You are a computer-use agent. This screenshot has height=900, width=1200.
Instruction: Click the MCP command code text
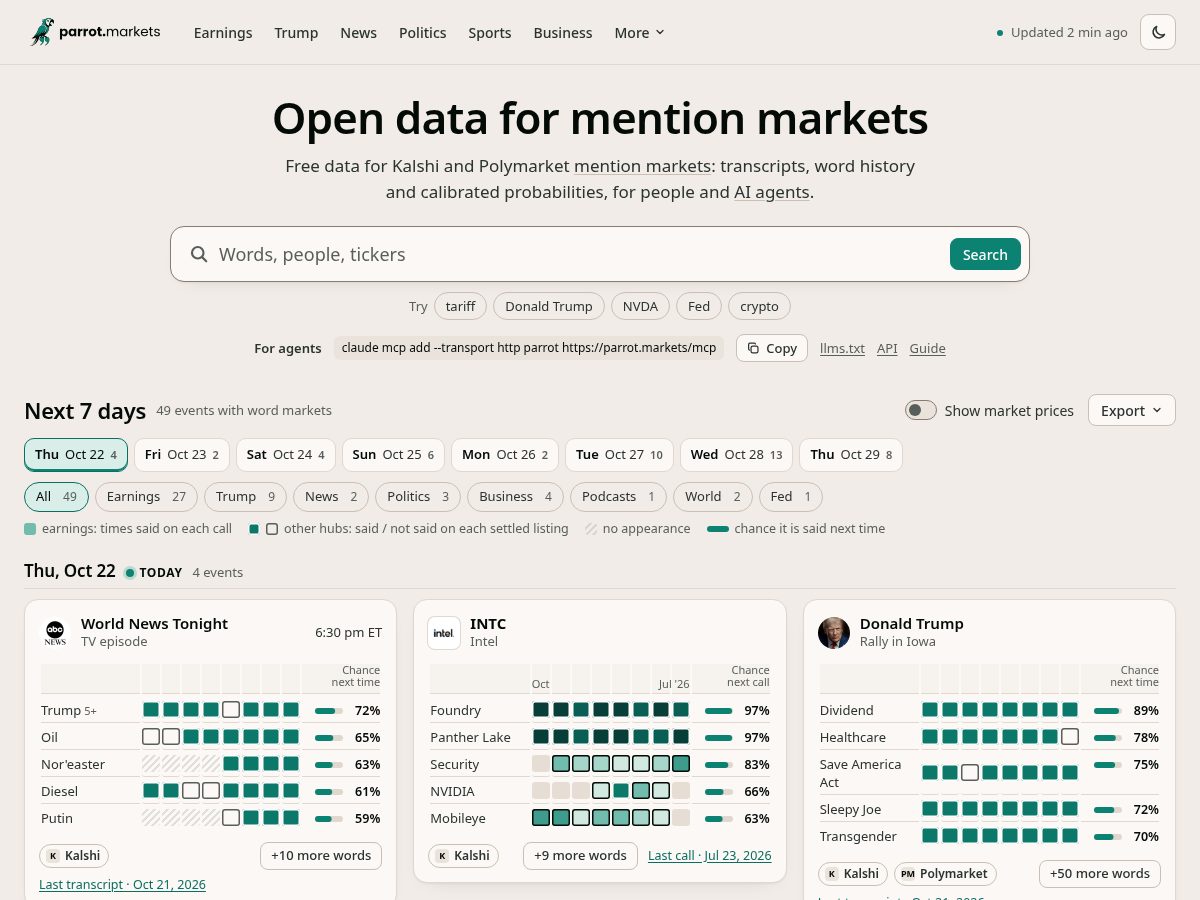click(529, 348)
